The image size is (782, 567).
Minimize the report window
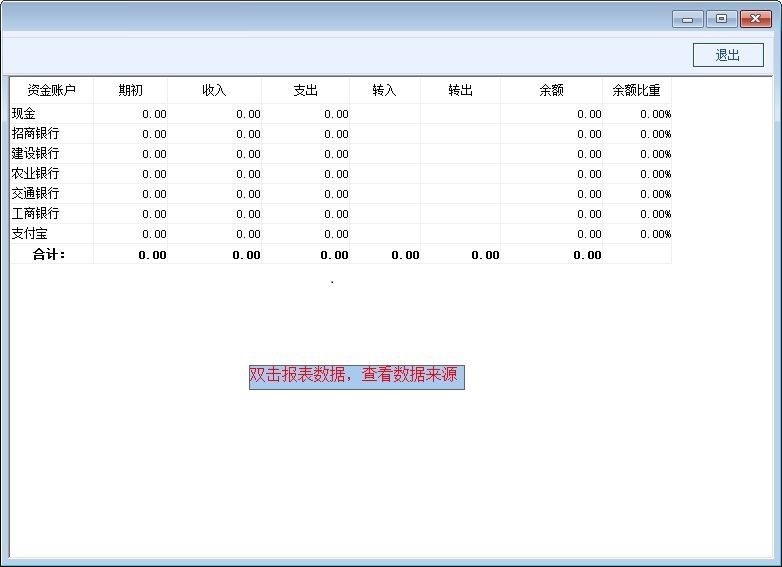[x=688, y=19]
